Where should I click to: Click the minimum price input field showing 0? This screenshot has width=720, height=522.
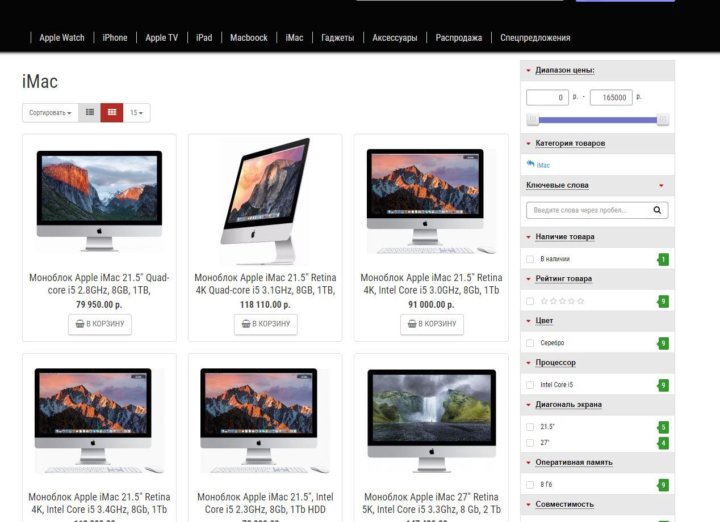coord(547,97)
